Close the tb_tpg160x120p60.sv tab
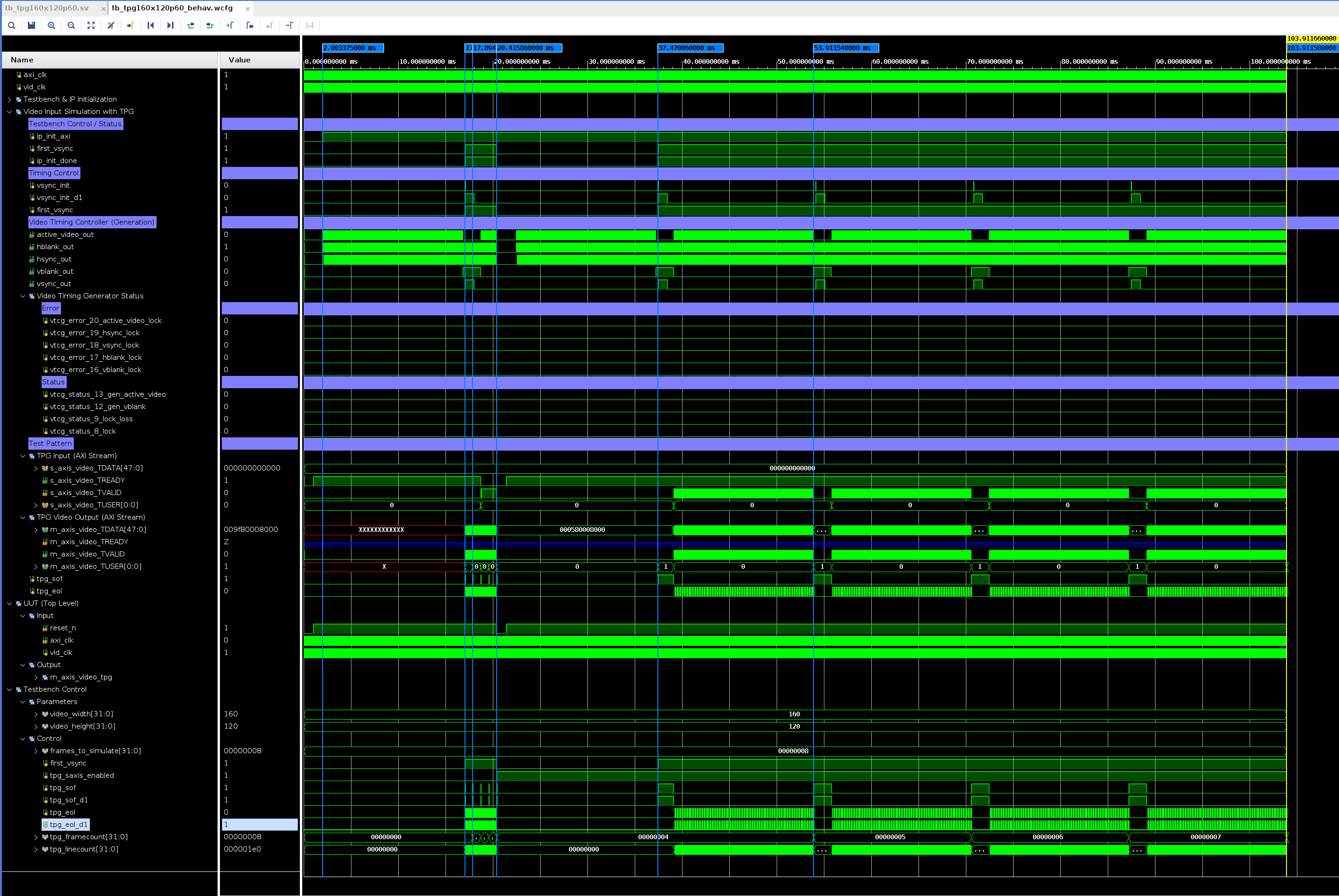 tap(103, 9)
